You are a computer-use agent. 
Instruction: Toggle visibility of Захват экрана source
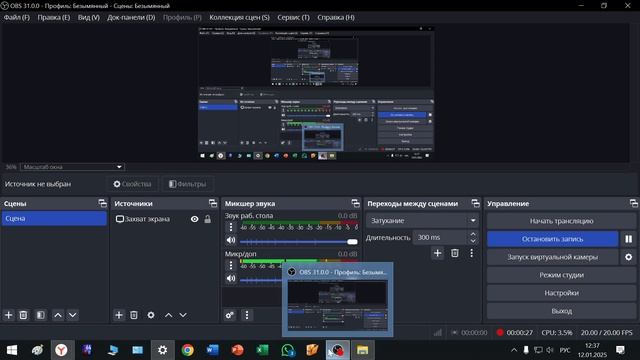pos(195,219)
